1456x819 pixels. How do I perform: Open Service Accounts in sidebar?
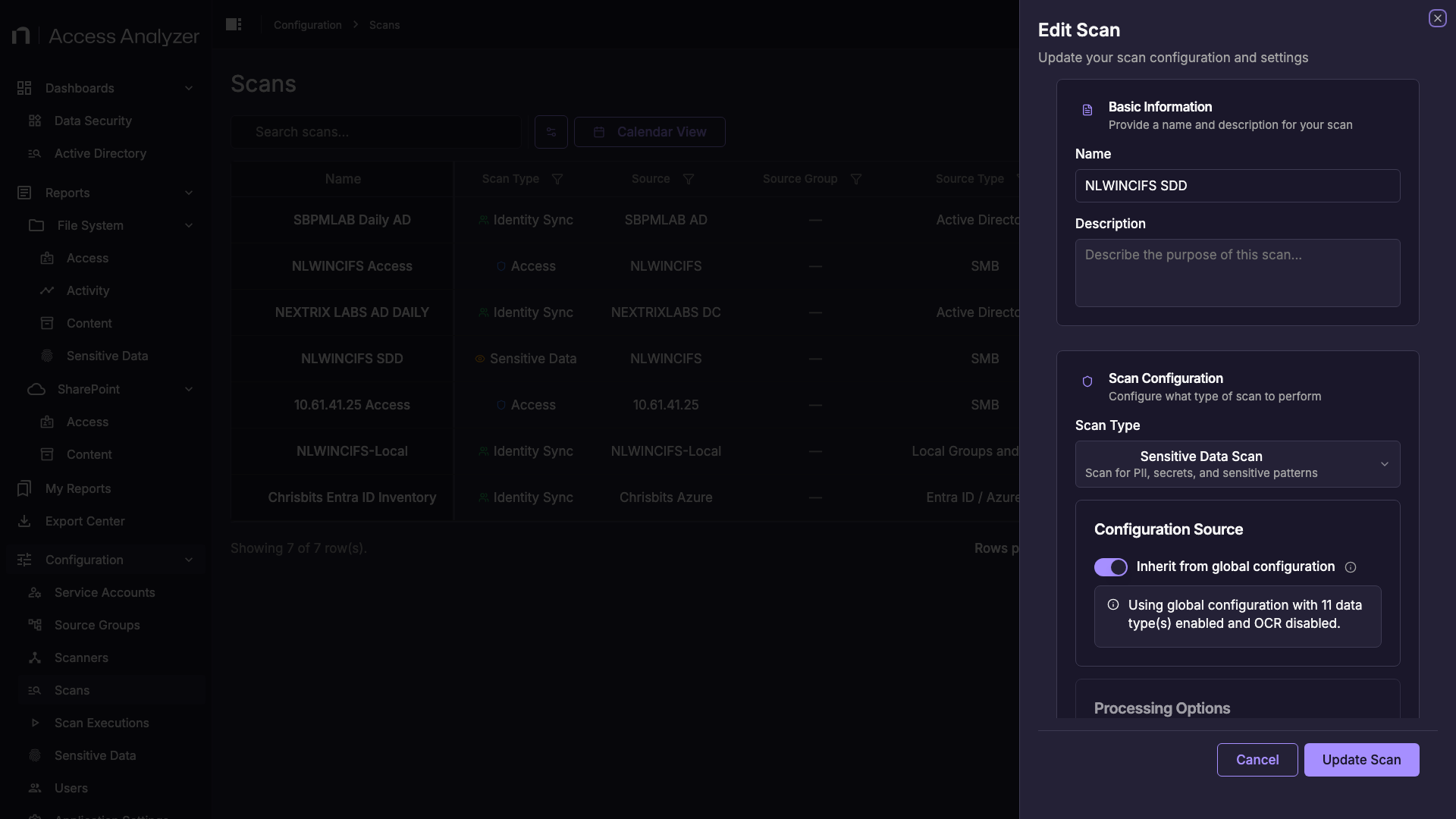click(105, 593)
